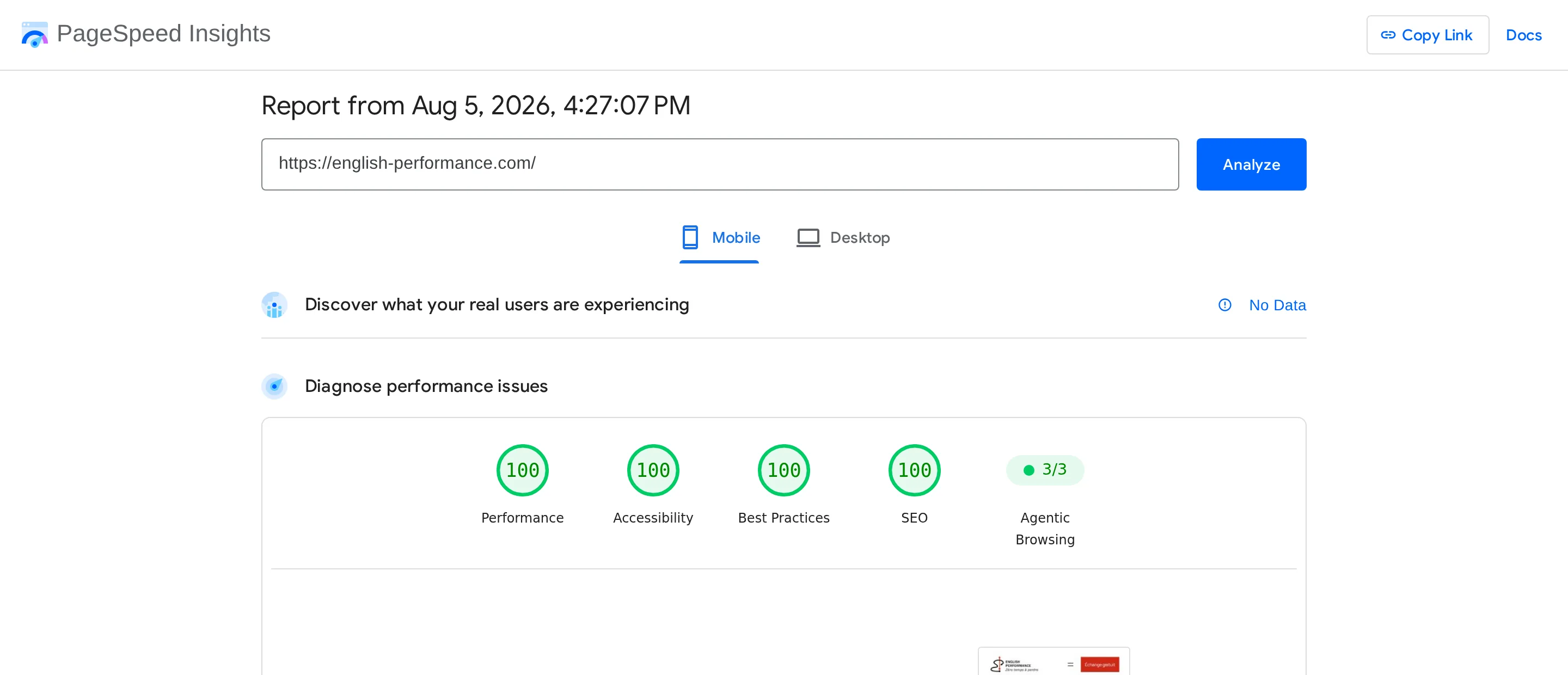Select the Best Practices score gauge

click(783, 470)
